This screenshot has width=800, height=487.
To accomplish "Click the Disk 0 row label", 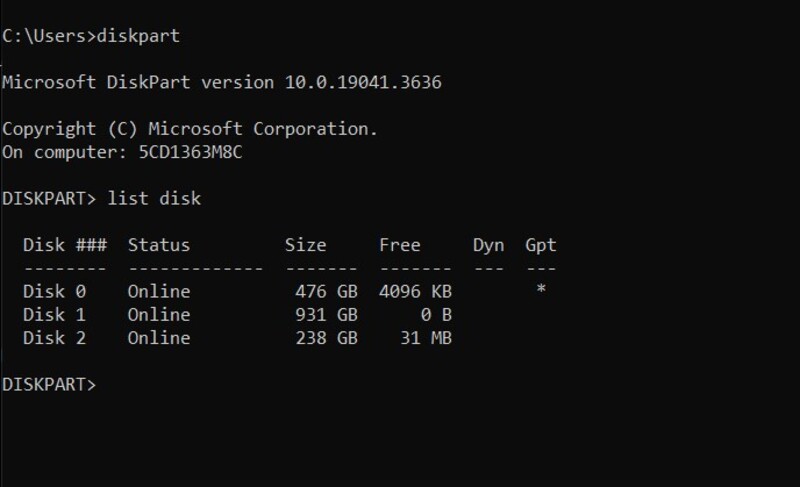I will coord(54,292).
